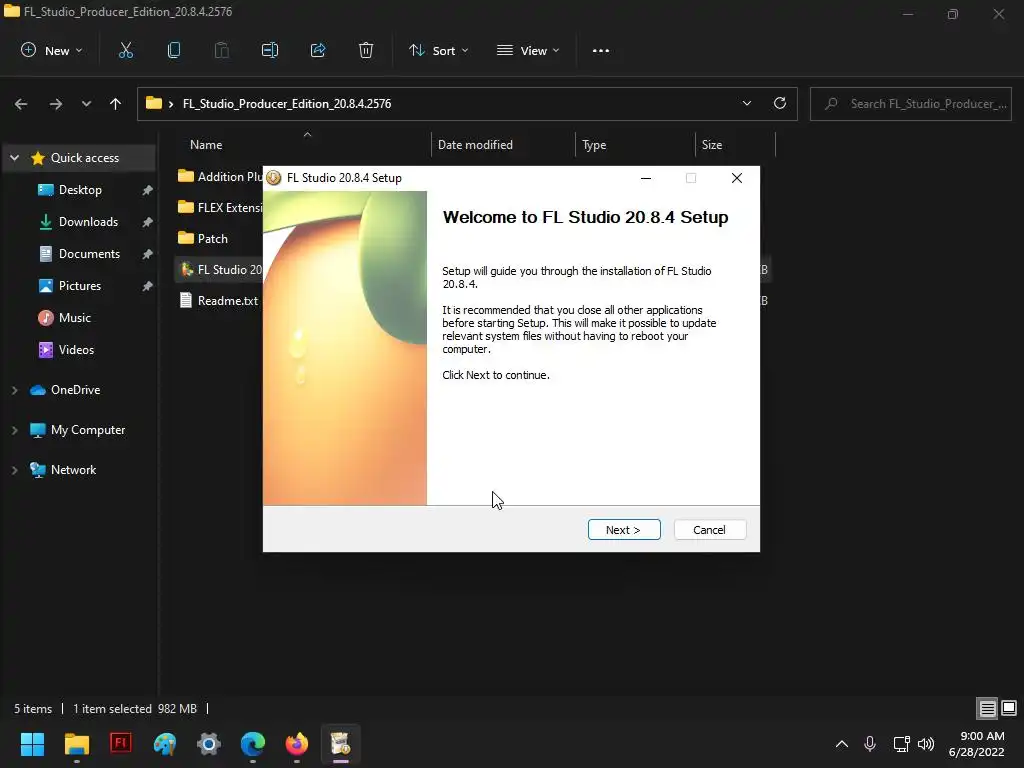Open the clock and date flyout
The width and height of the screenshot is (1024, 768).
(976, 744)
